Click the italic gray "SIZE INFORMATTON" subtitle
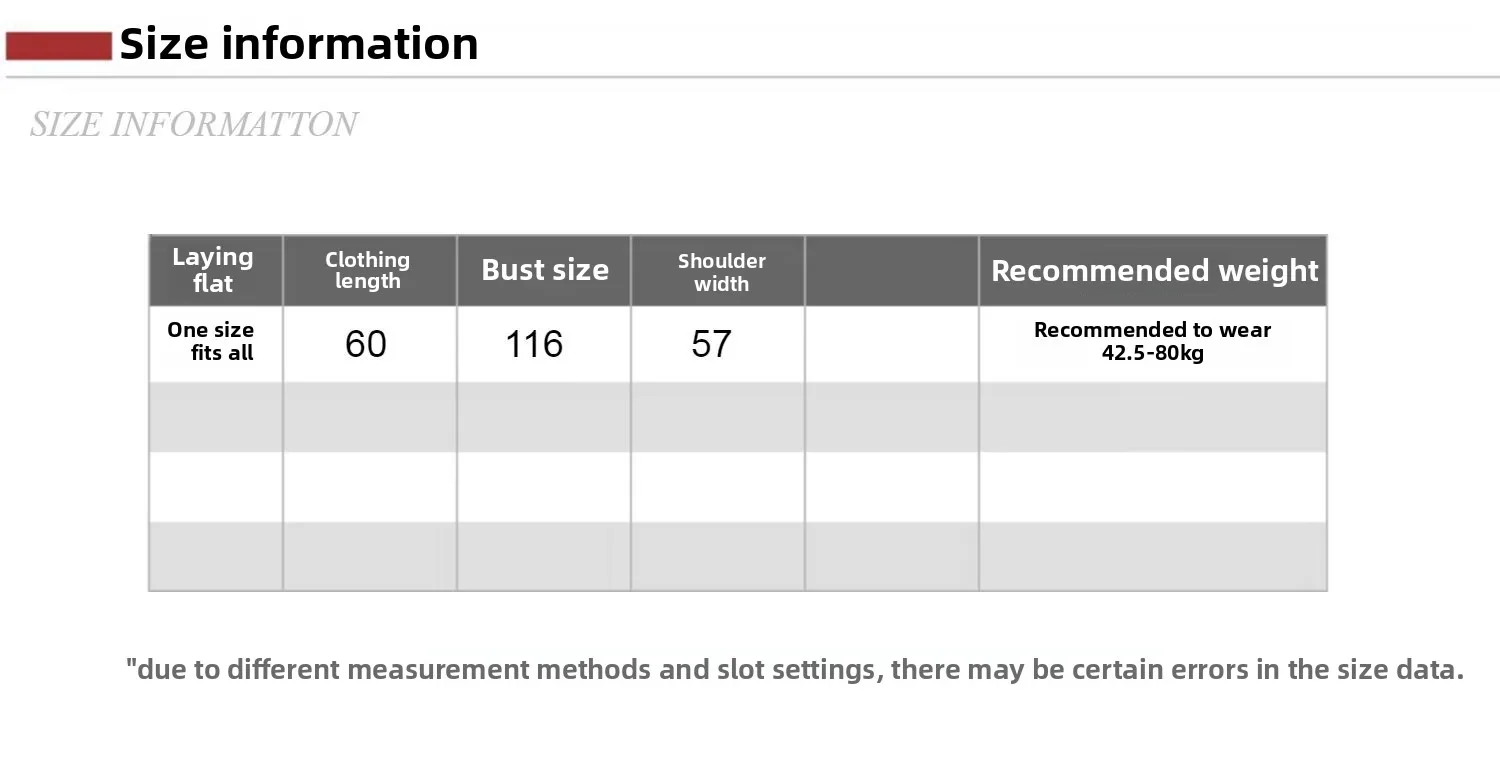This screenshot has width=1500, height=758. point(193,124)
